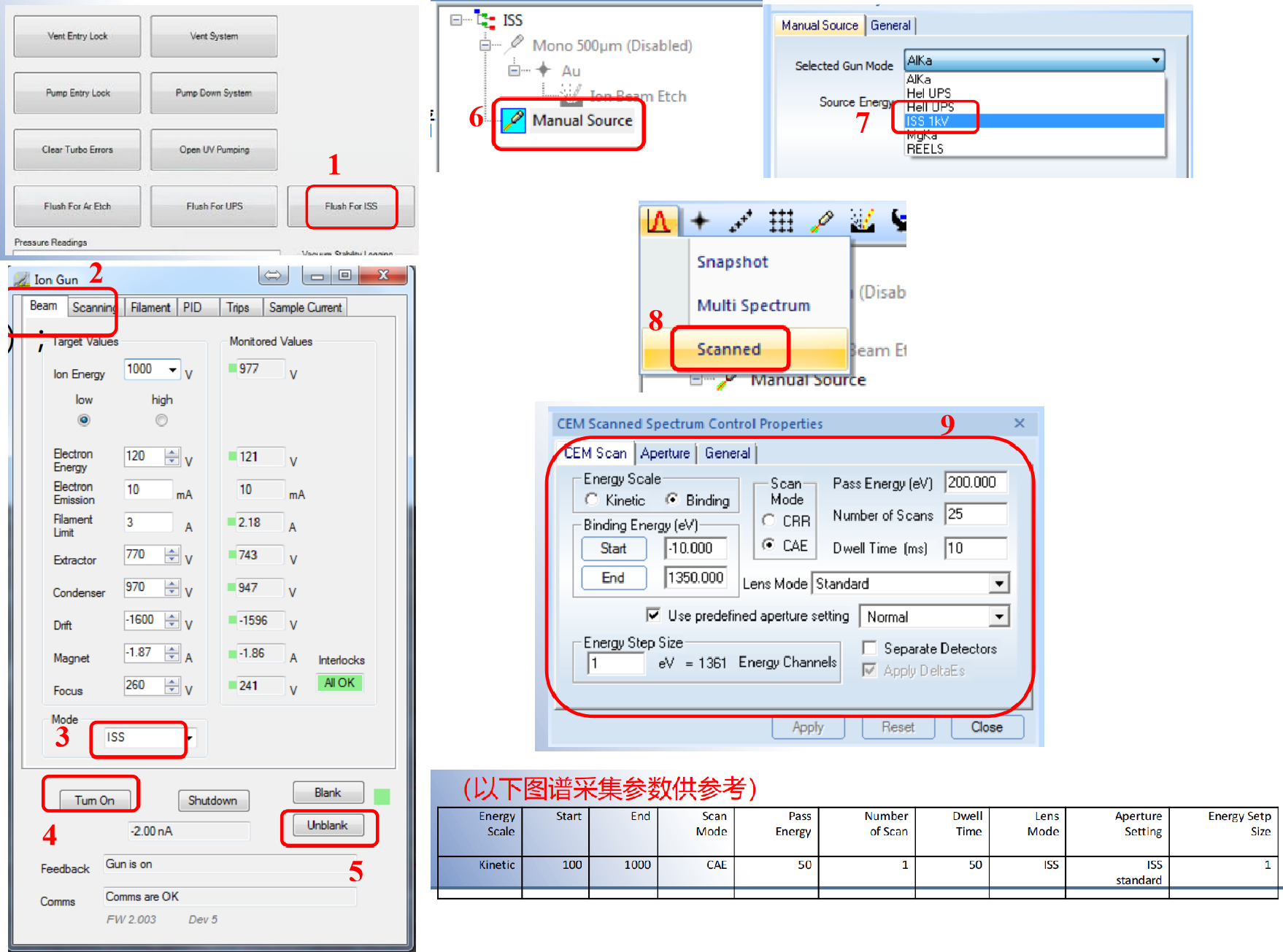Collapse the ISS root tree node
Image resolution: width=1283 pixels, height=952 pixels.
456,20
